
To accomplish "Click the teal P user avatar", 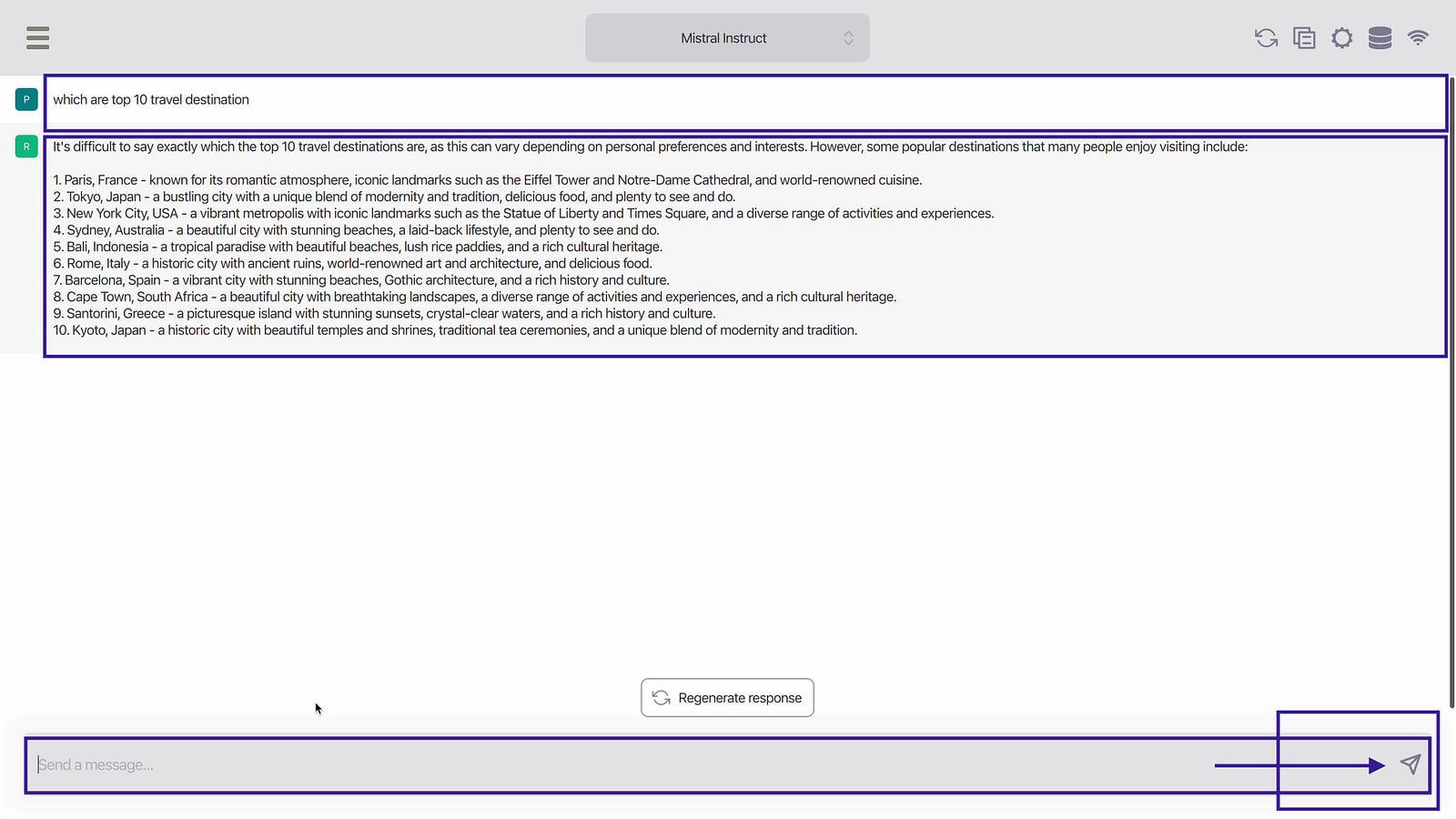I will 26,99.
